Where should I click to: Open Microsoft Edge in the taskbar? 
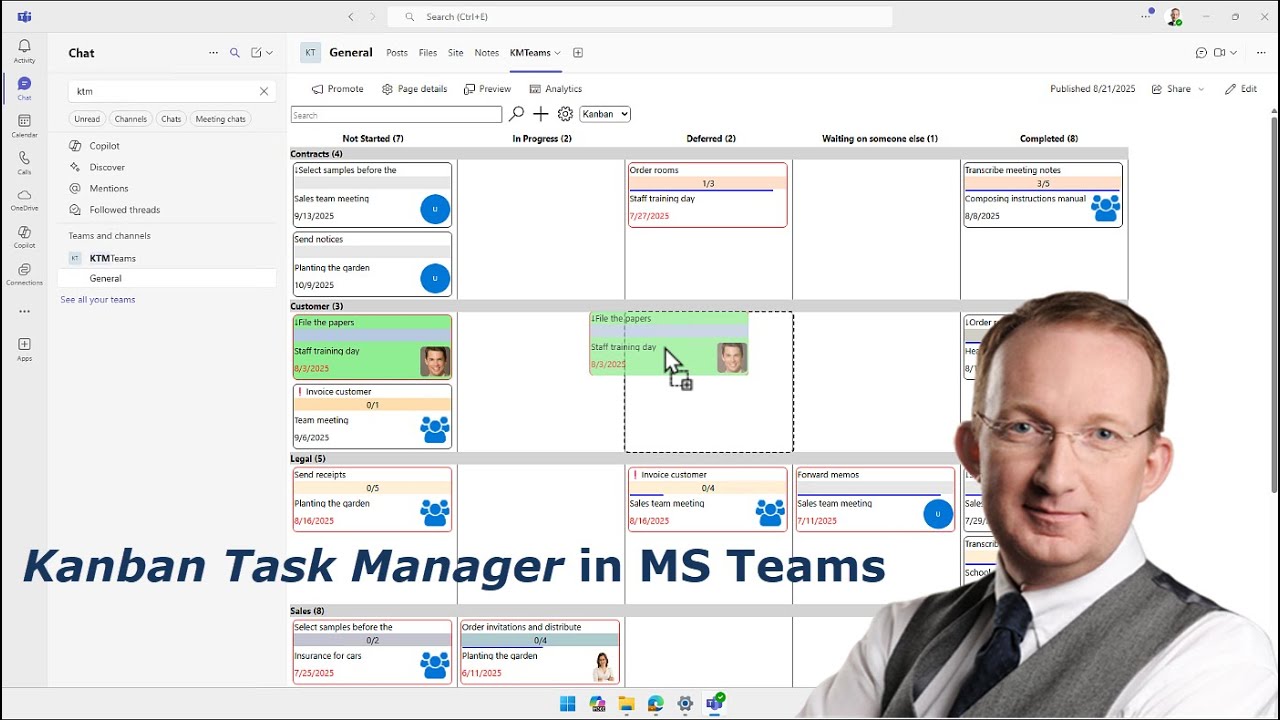tap(655, 704)
